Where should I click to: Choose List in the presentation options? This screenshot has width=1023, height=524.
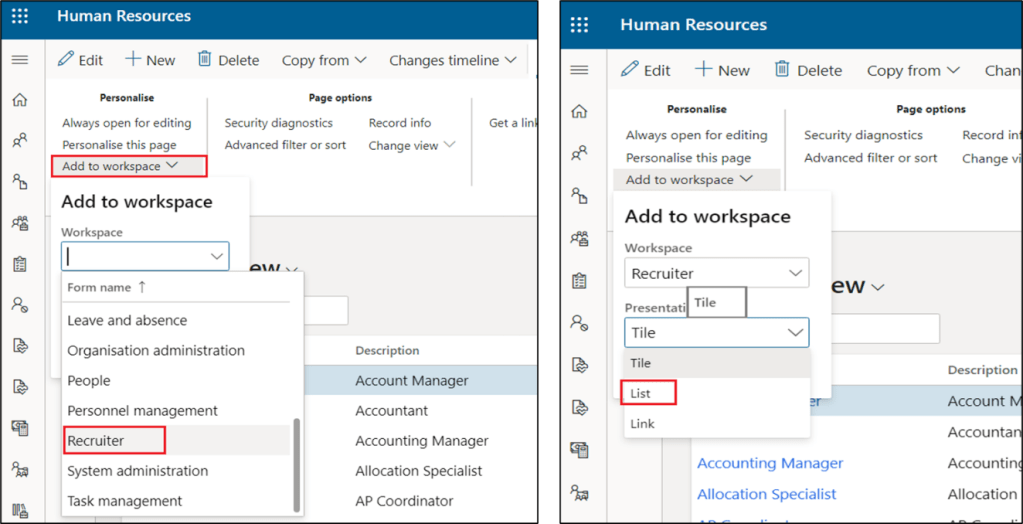640,393
